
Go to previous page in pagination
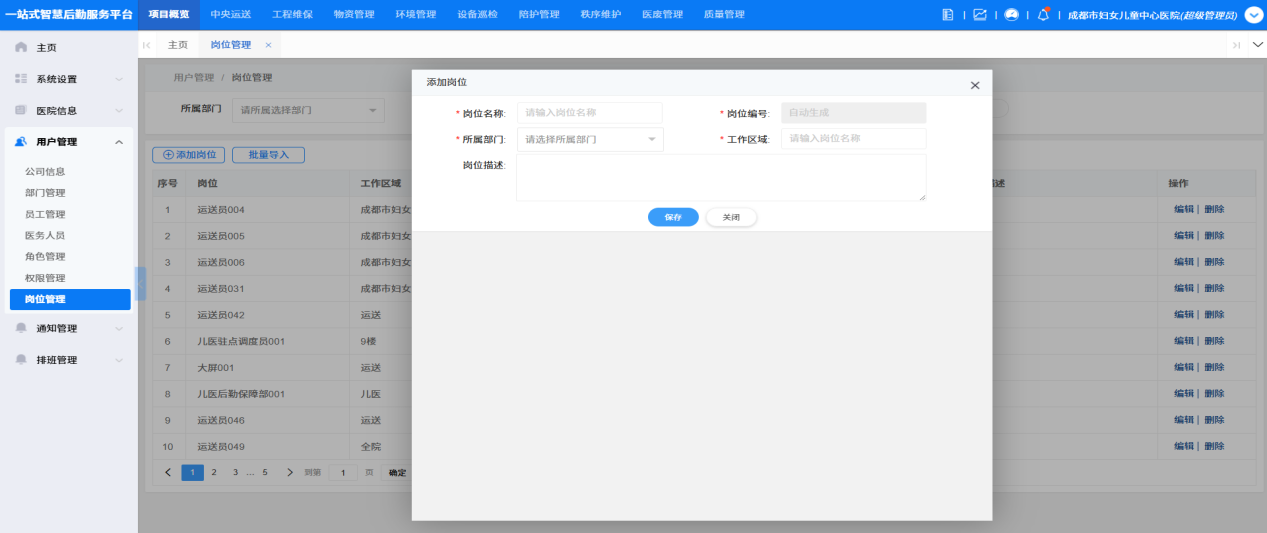(168, 472)
